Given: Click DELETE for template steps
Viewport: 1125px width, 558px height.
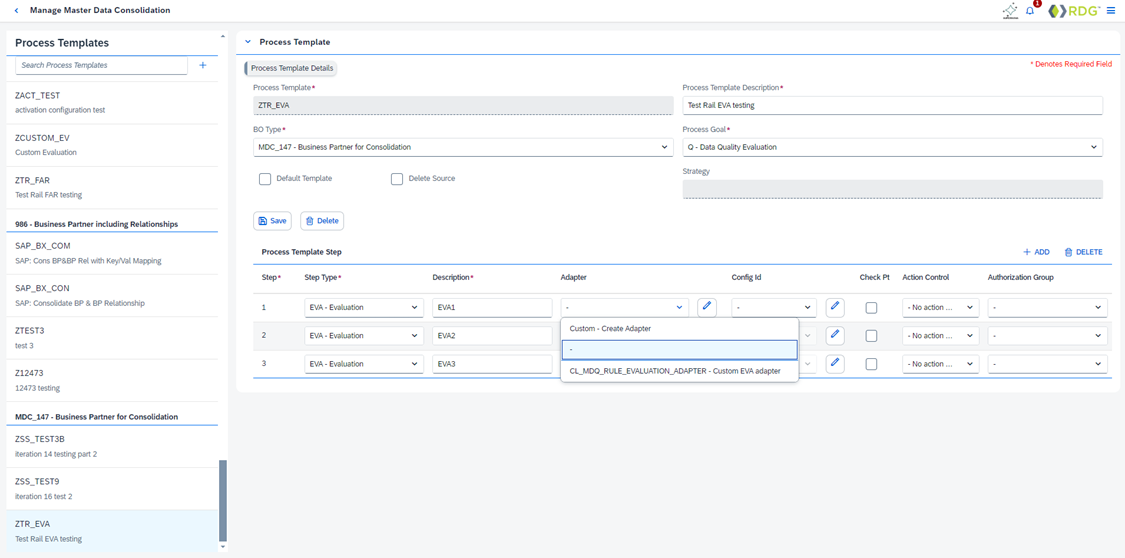Looking at the screenshot, I should [x=1083, y=252].
